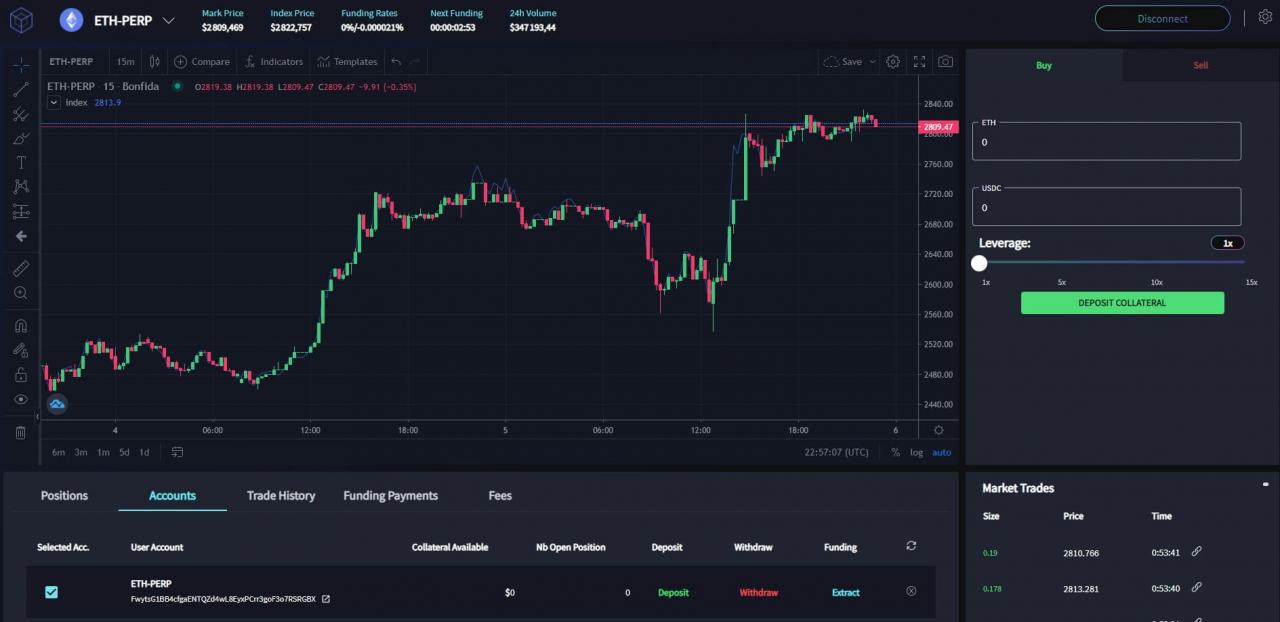
Task: Enter fullscreen chart mode
Action: tap(919, 62)
